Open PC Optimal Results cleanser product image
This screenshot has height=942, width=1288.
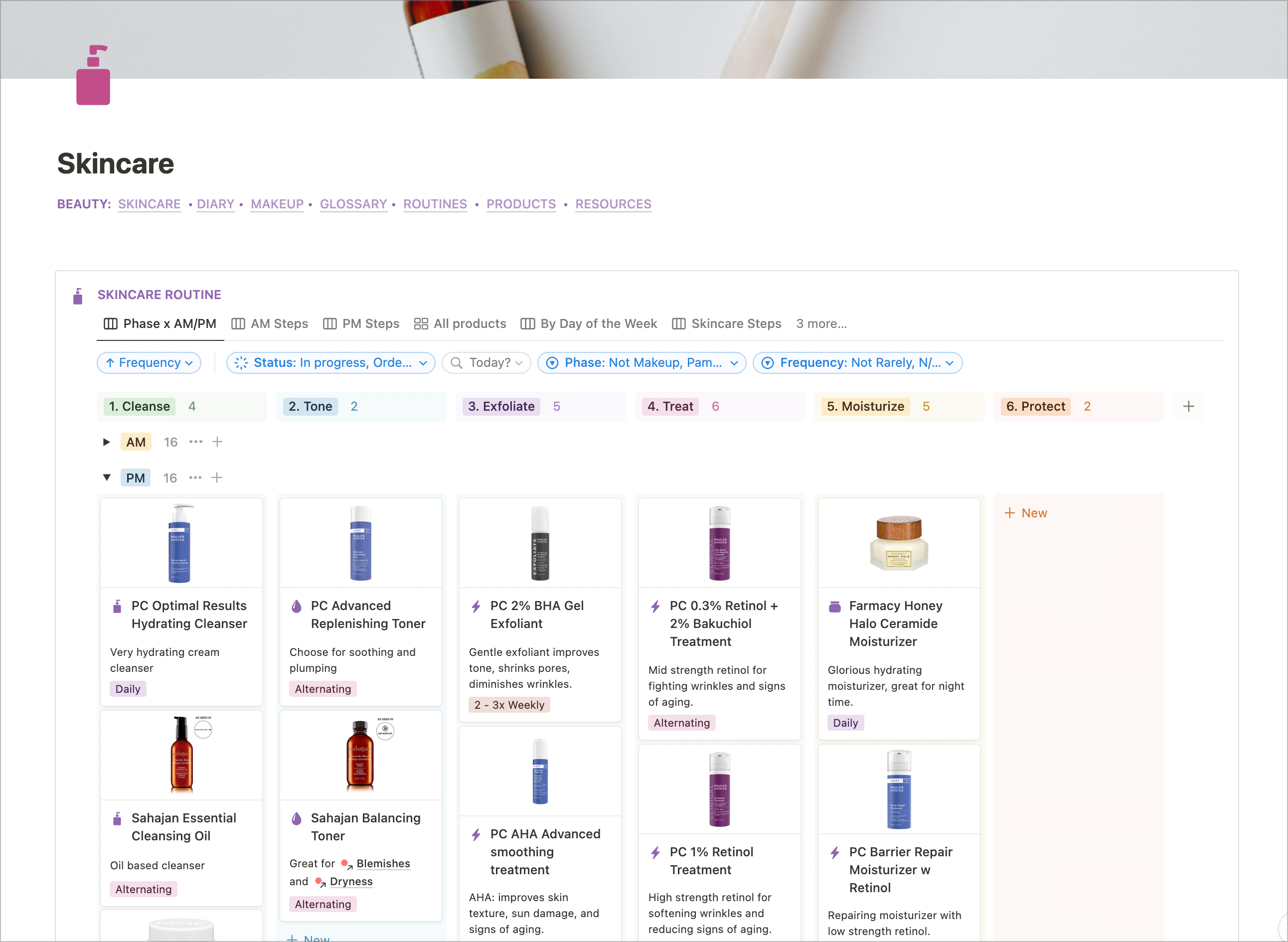coord(181,543)
